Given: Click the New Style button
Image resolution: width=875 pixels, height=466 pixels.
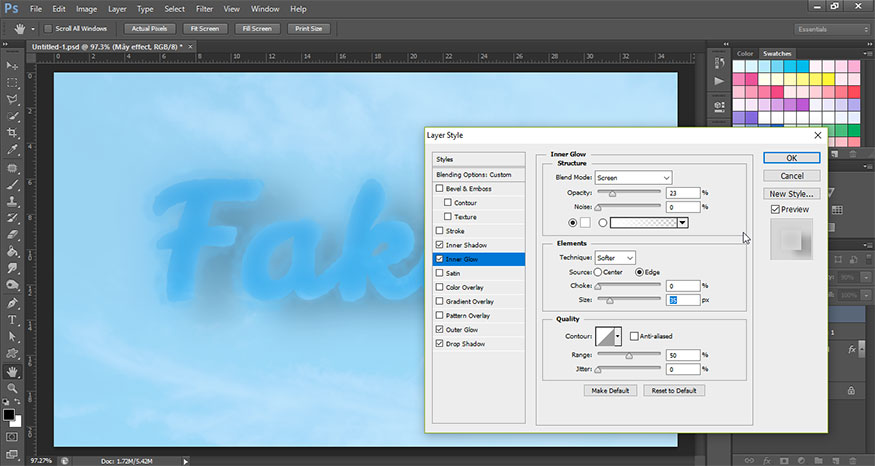Looking at the screenshot, I should coord(791,194).
